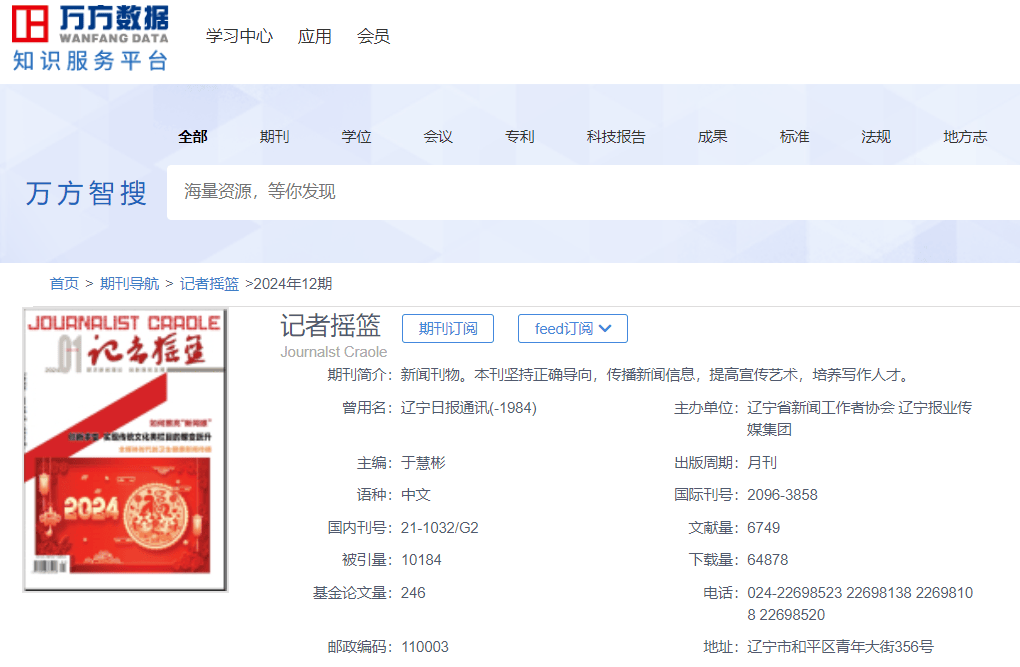
Task: Select the 会议 search tab
Action: click(438, 137)
